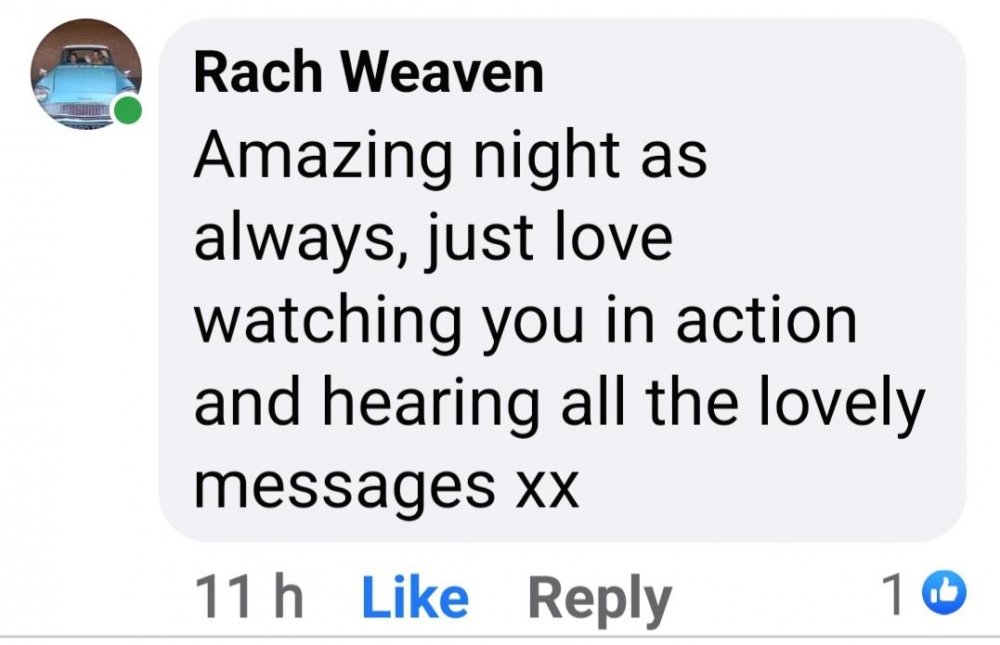Click the word watching in the comment
1000x645 pixels.
click(x=327, y=322)
